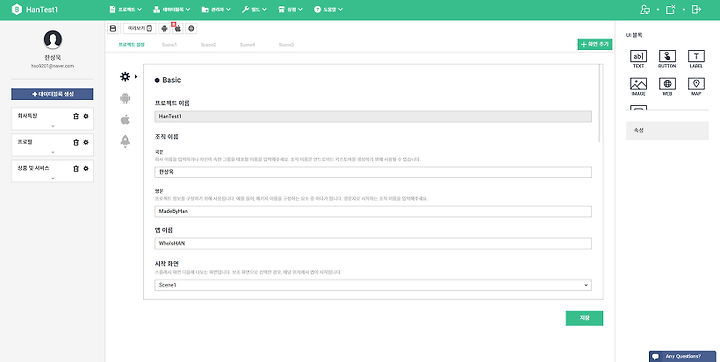Open the rocket section in the sidebar

(x=125, y=141)
